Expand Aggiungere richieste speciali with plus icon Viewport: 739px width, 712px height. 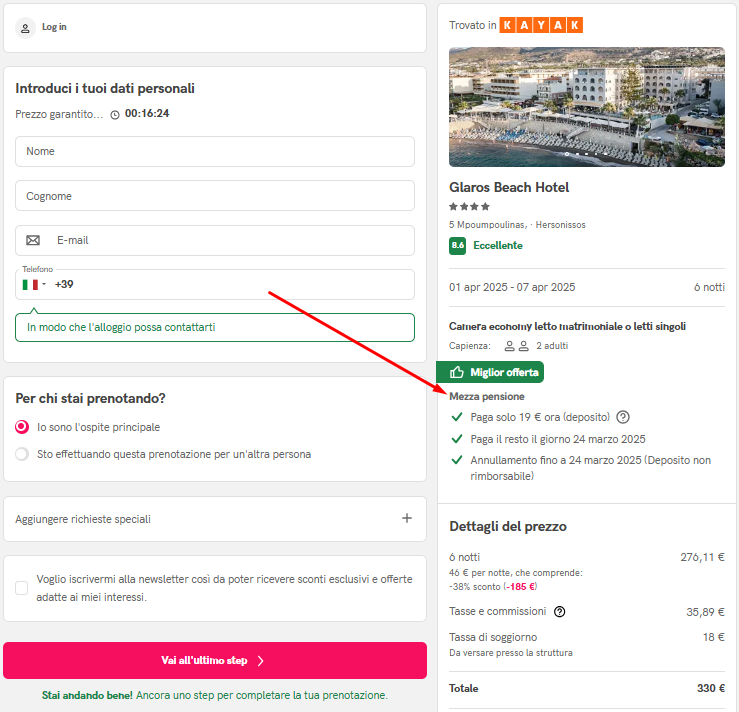coord(407,518)
